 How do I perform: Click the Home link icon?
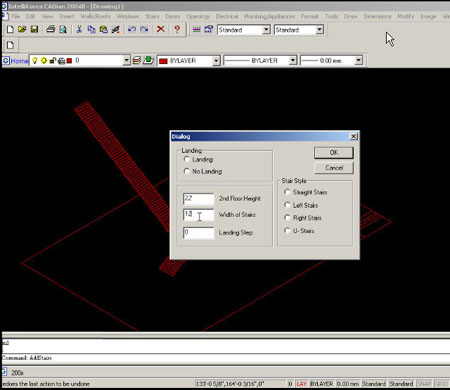[6, 61]
